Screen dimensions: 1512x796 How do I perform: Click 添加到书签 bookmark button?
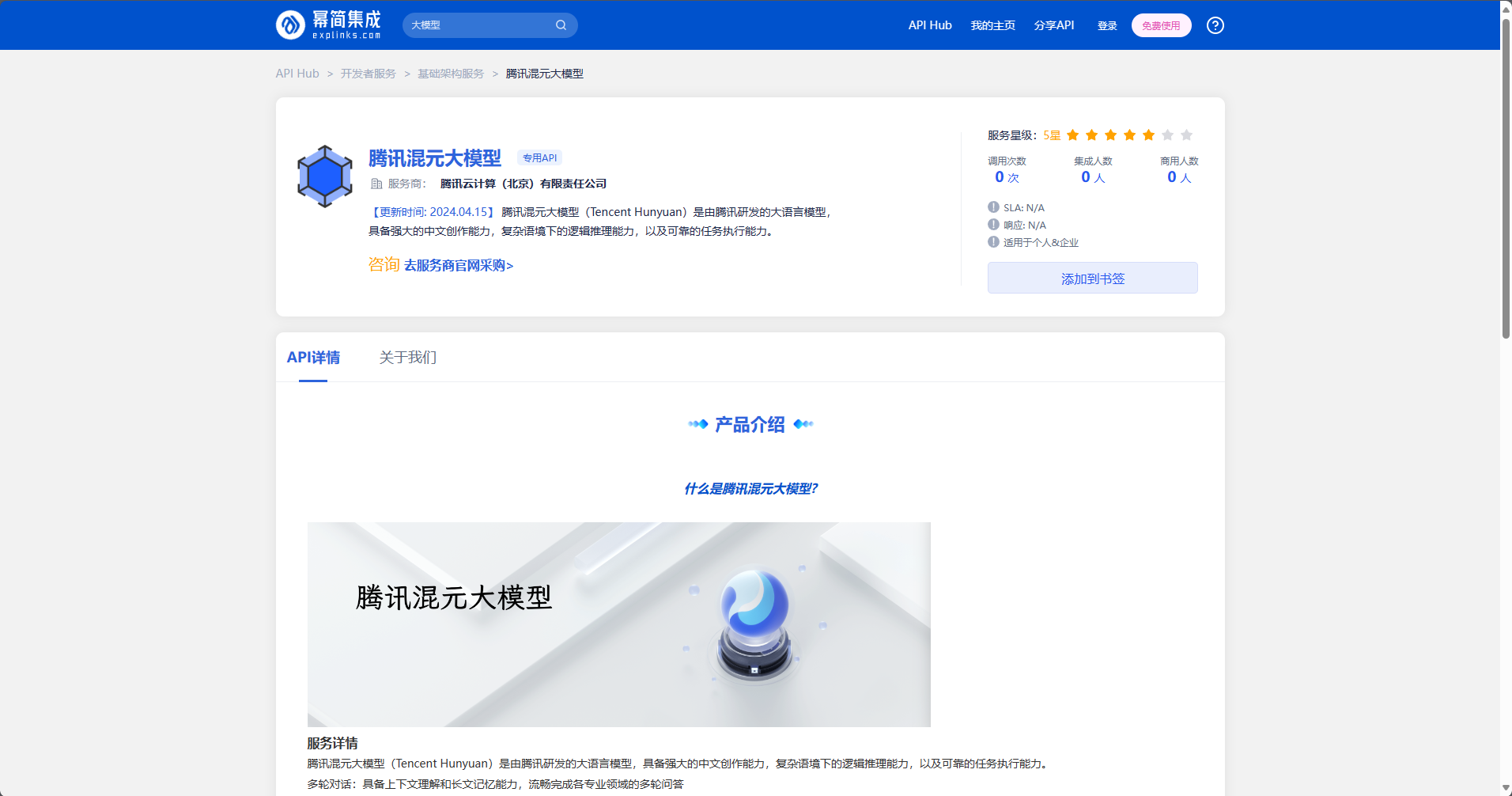coord(1093,278)
